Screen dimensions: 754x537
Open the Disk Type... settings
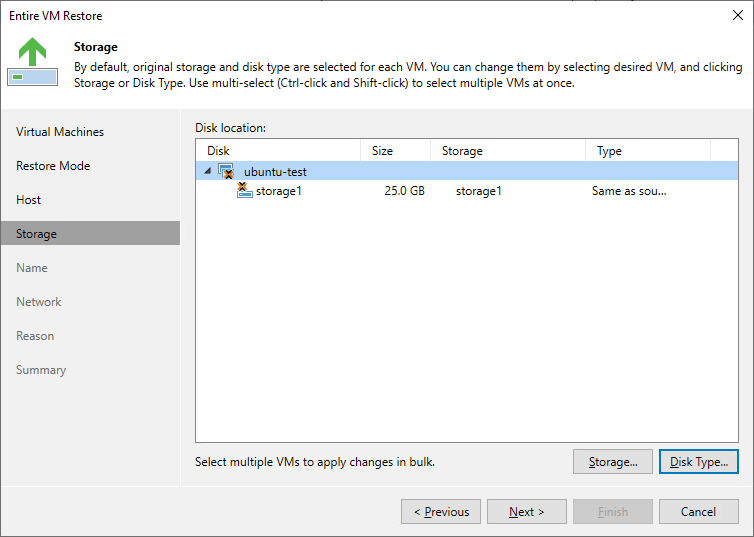click(699, 462)
